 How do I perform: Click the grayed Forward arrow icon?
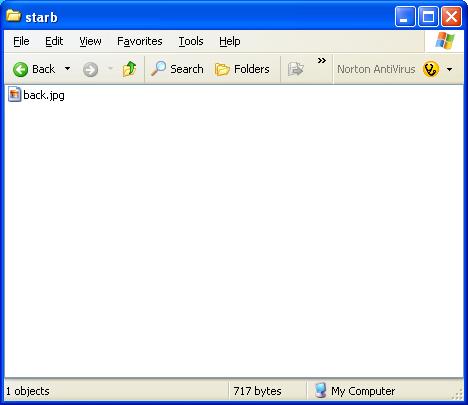(90, 70)
